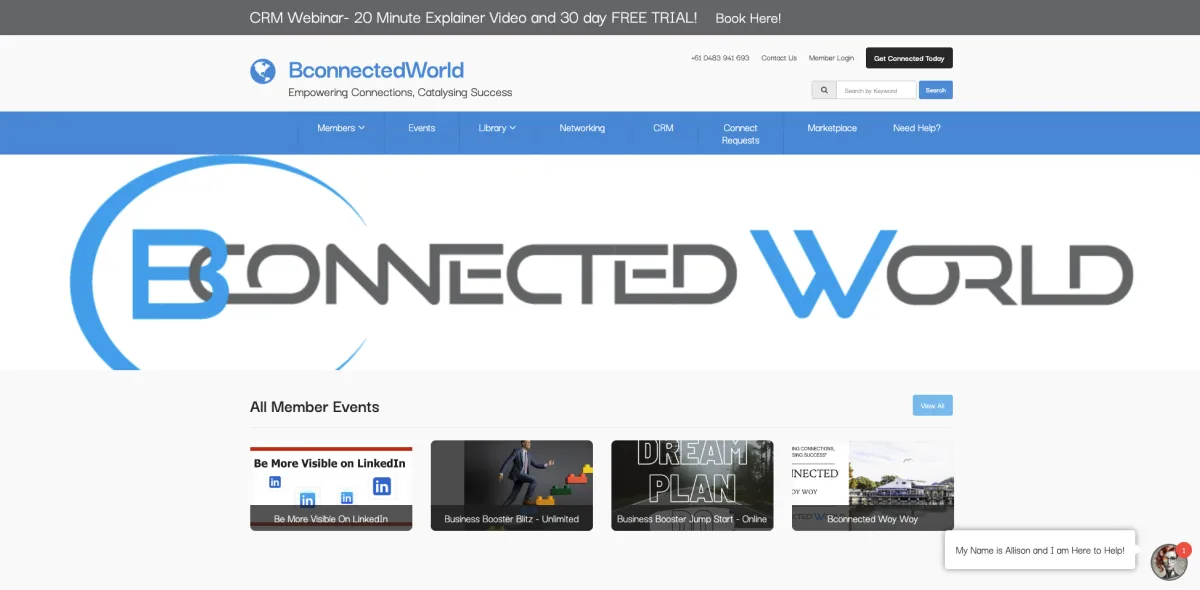
Task: Click View All member events button
Action: click(932, 405)
